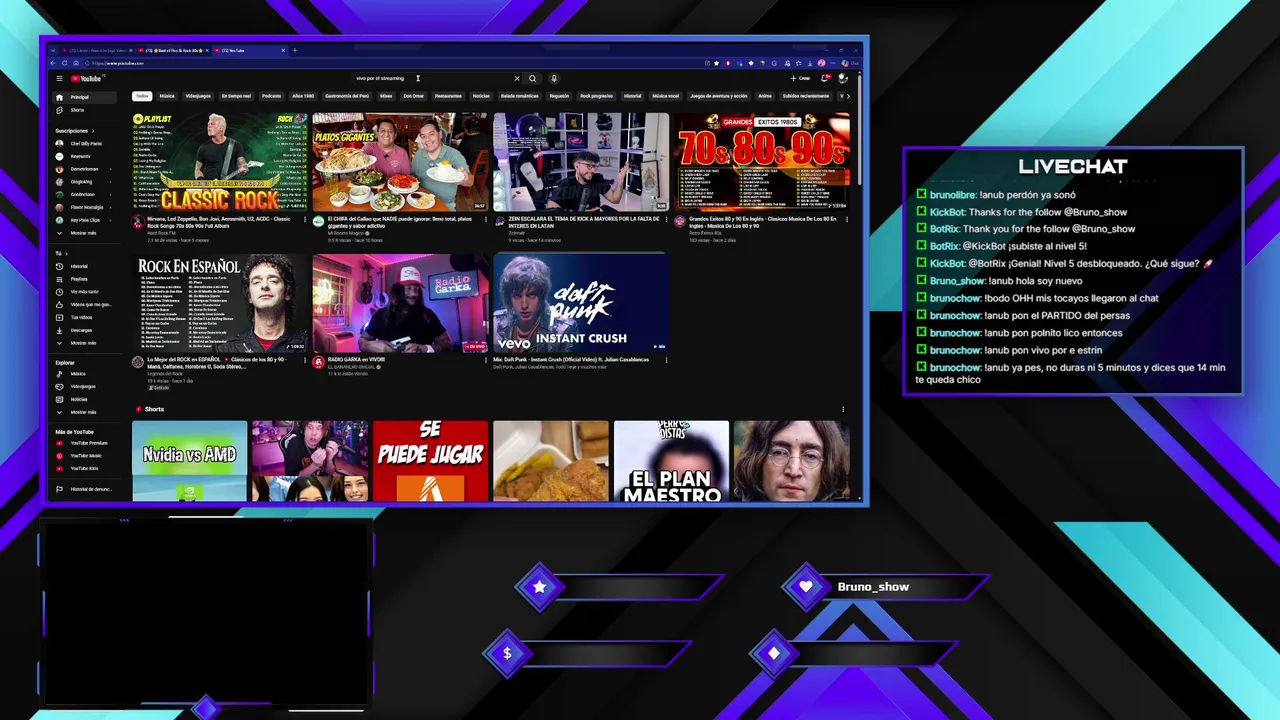Clear the search text with the X
1280x720 pixels.
tap(517, 79)
